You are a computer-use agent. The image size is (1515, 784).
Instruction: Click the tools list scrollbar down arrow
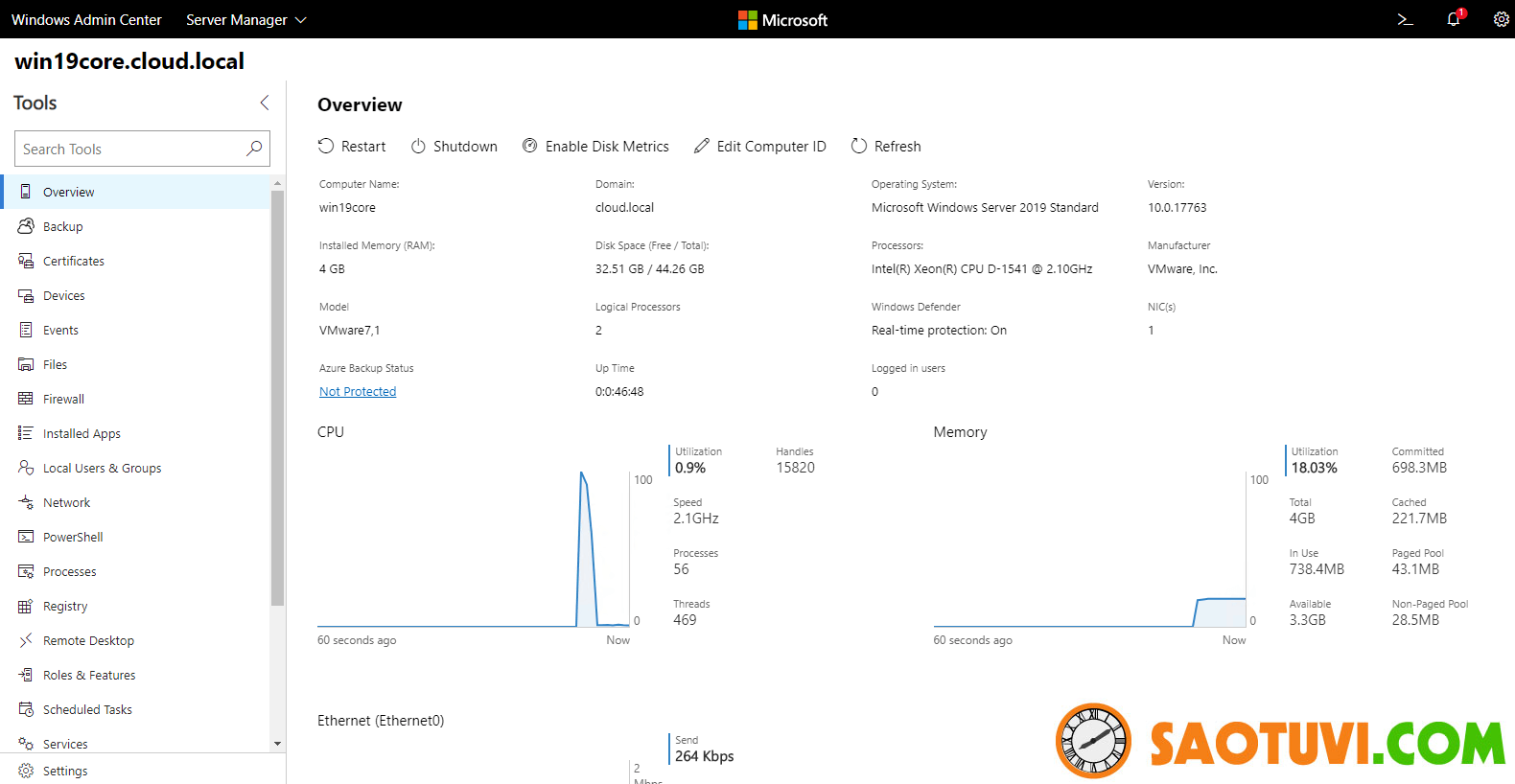(277, 744)
